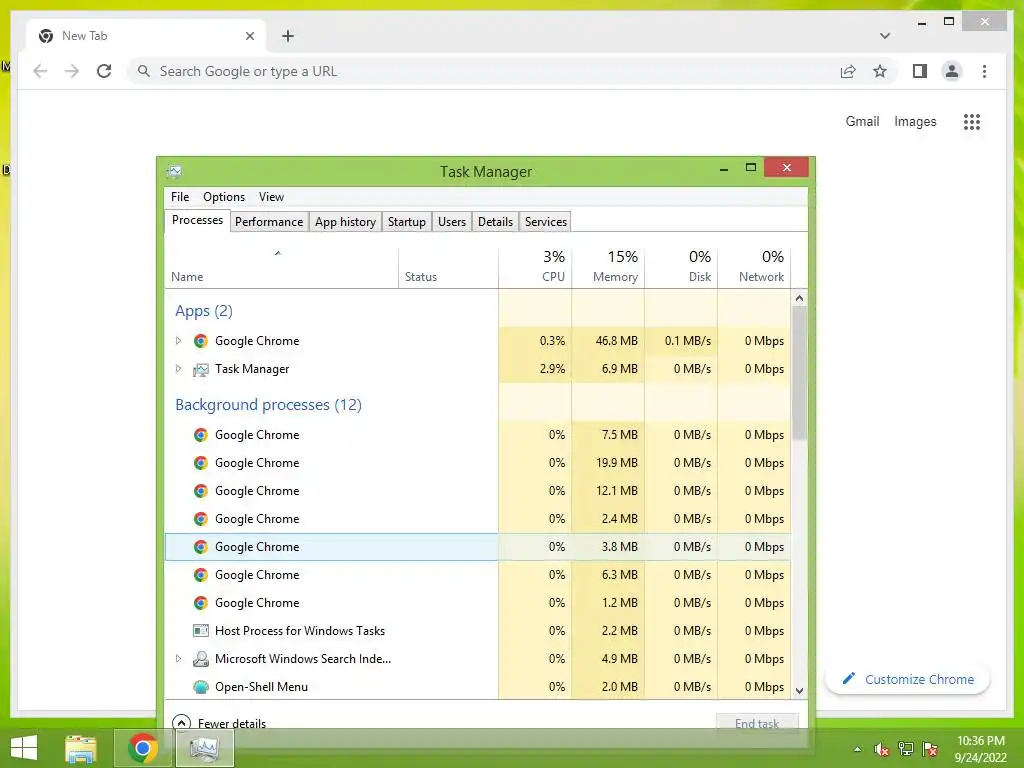Click the muted volume tray icon
This screenshot has width=1024, height=768.
click(x=882, y=749)
